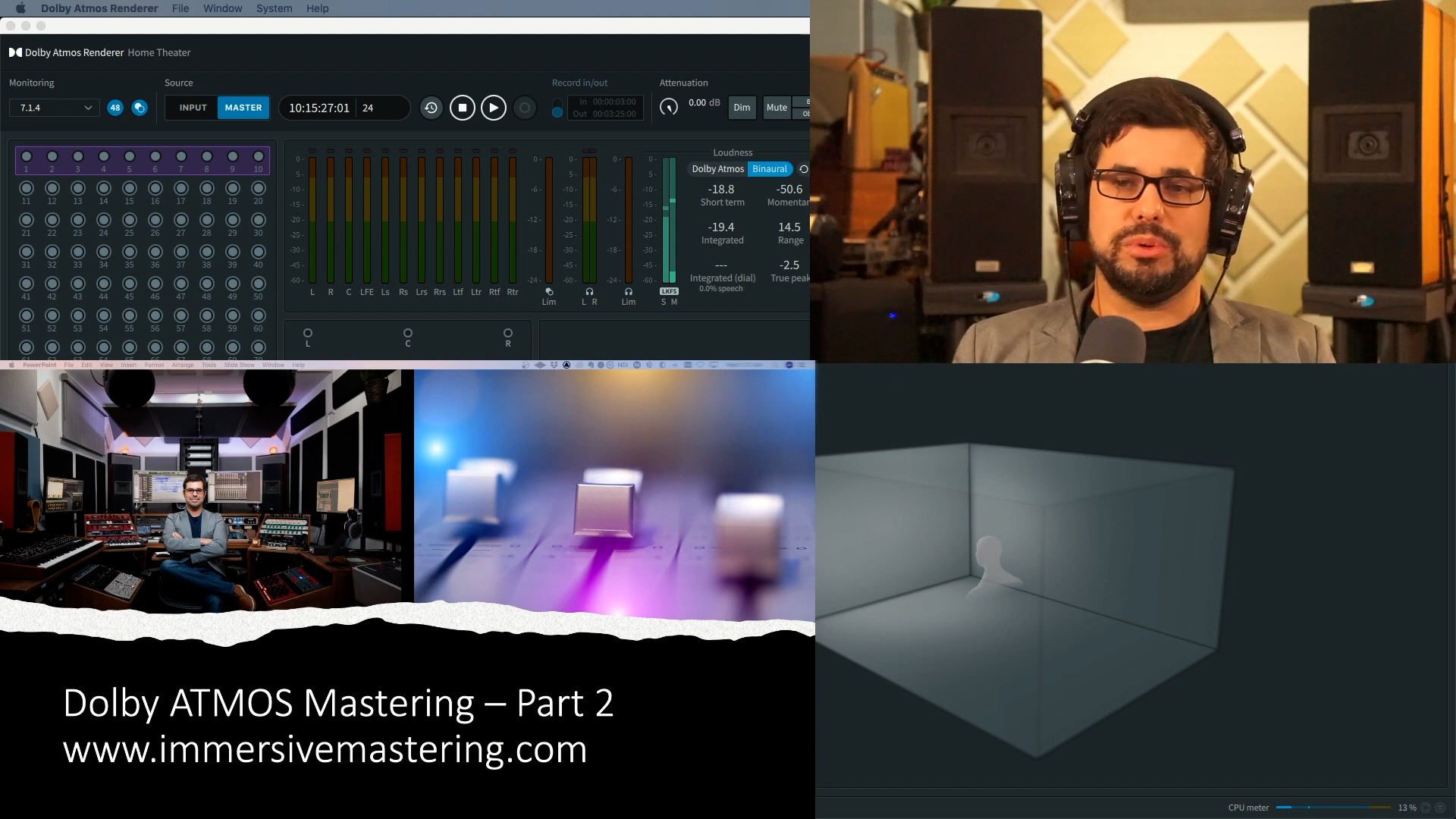Image resolution: width=1456 pixels, height=819 pixels.
Task: Click the CPU meter bar
Action: coord(1334,808)
